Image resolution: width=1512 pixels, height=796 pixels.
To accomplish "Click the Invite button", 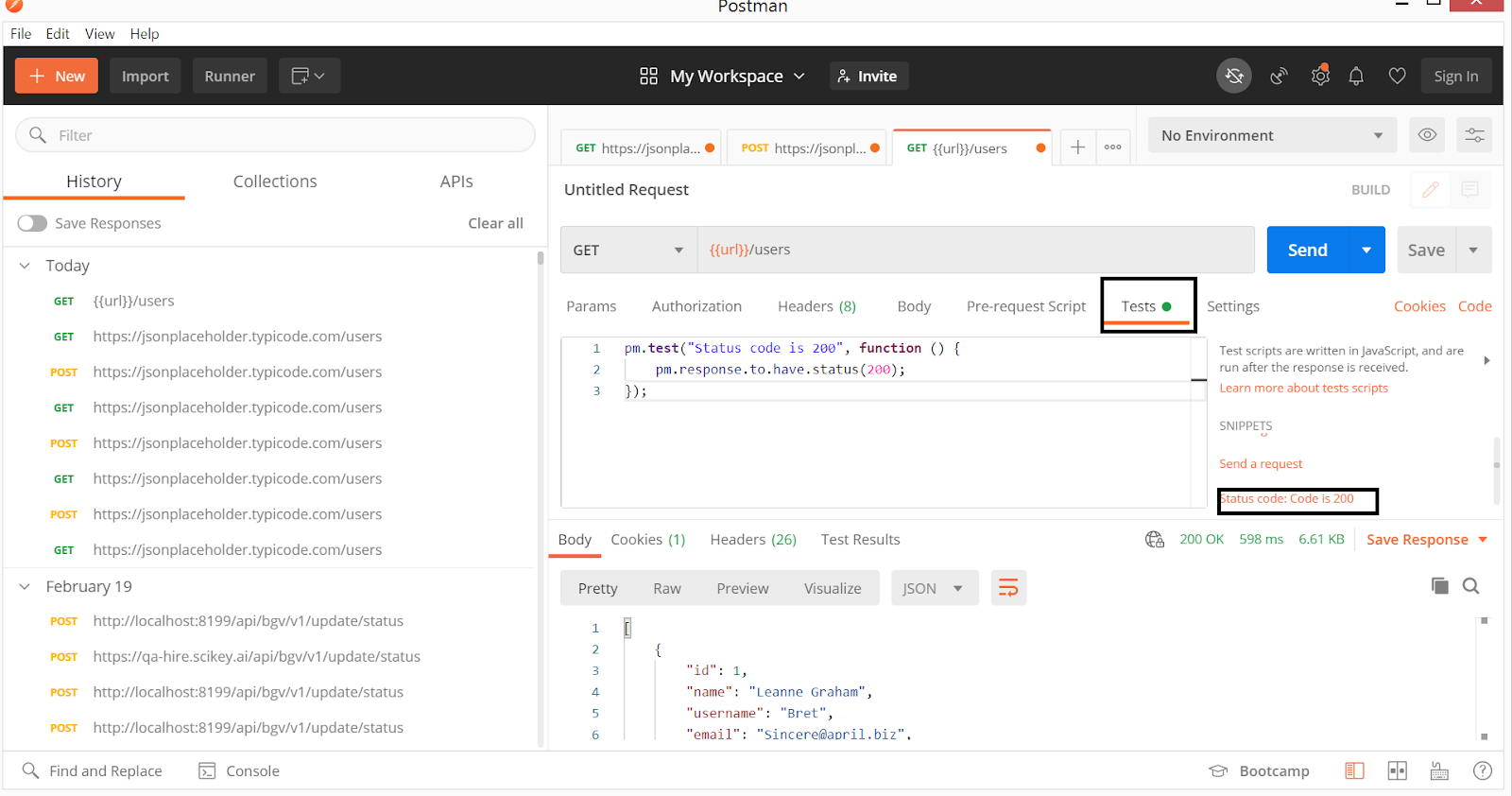I will 868,76.
